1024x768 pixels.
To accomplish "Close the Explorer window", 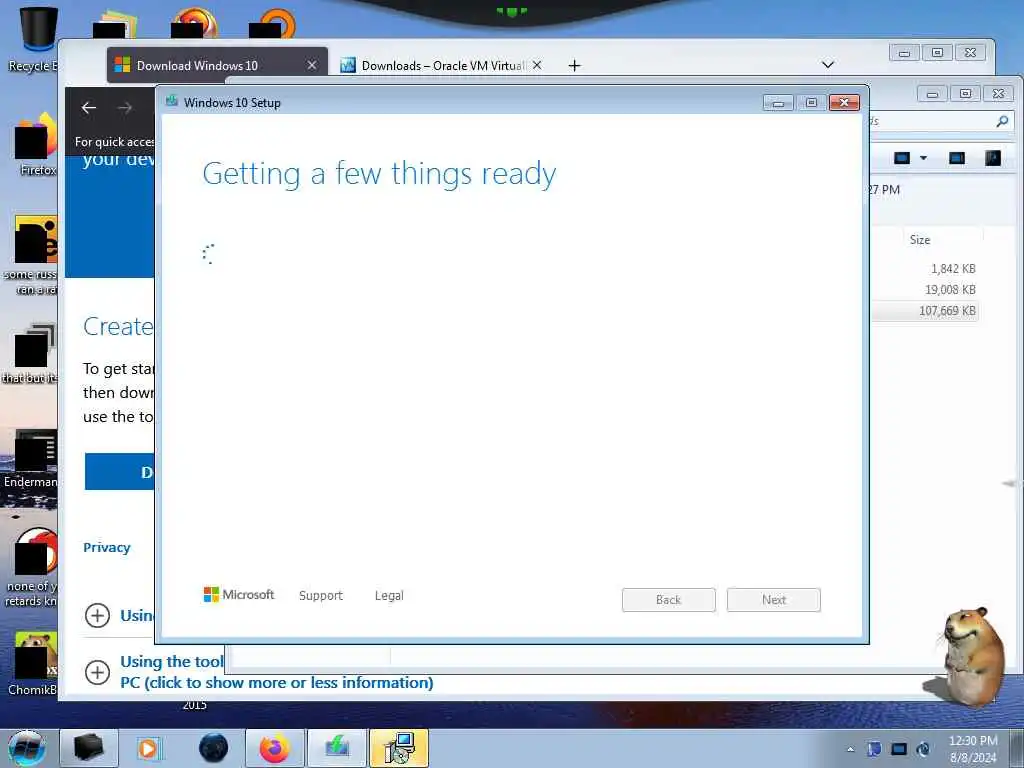I will click(x=999, y=94).
